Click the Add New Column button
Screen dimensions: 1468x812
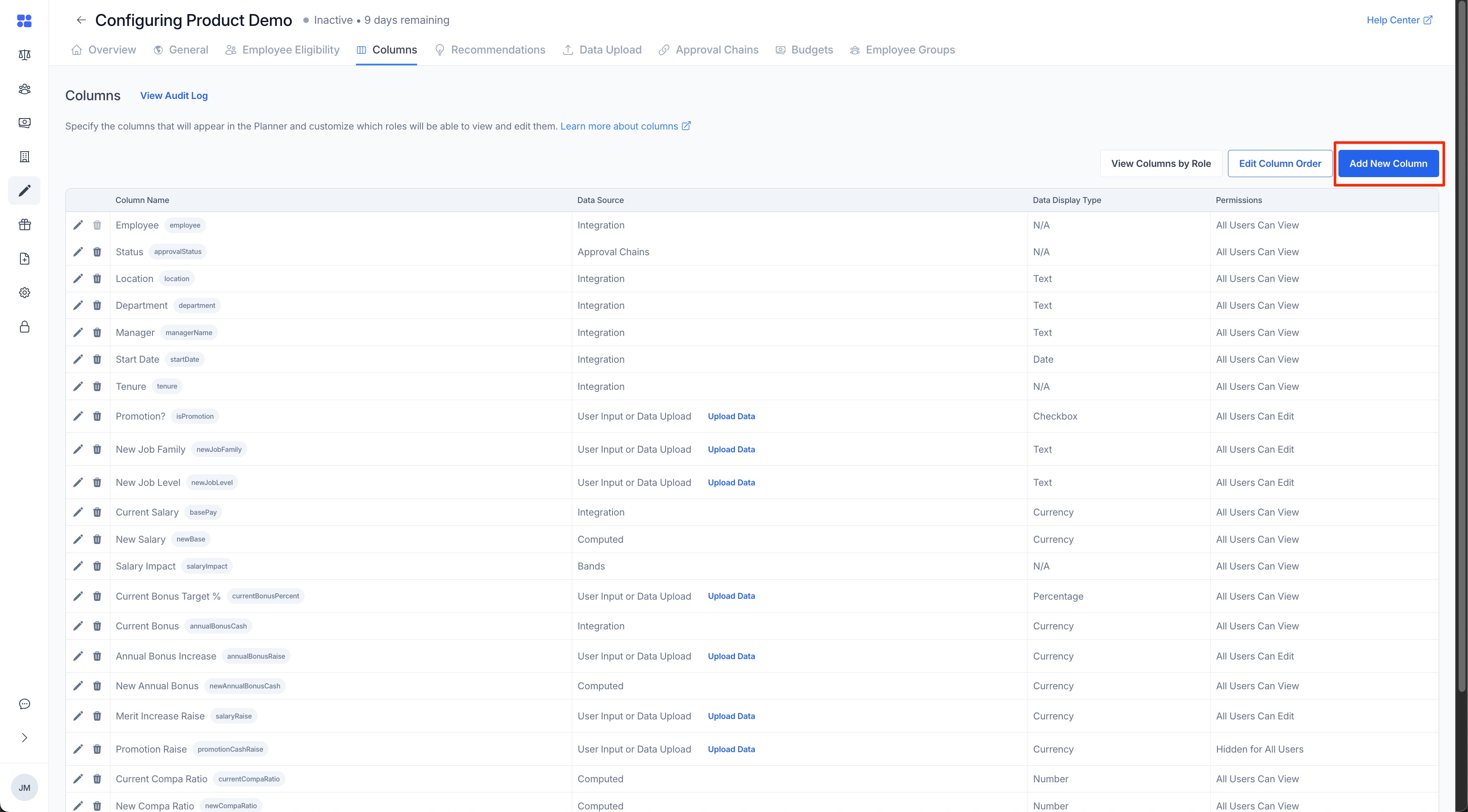[1389, 164]
